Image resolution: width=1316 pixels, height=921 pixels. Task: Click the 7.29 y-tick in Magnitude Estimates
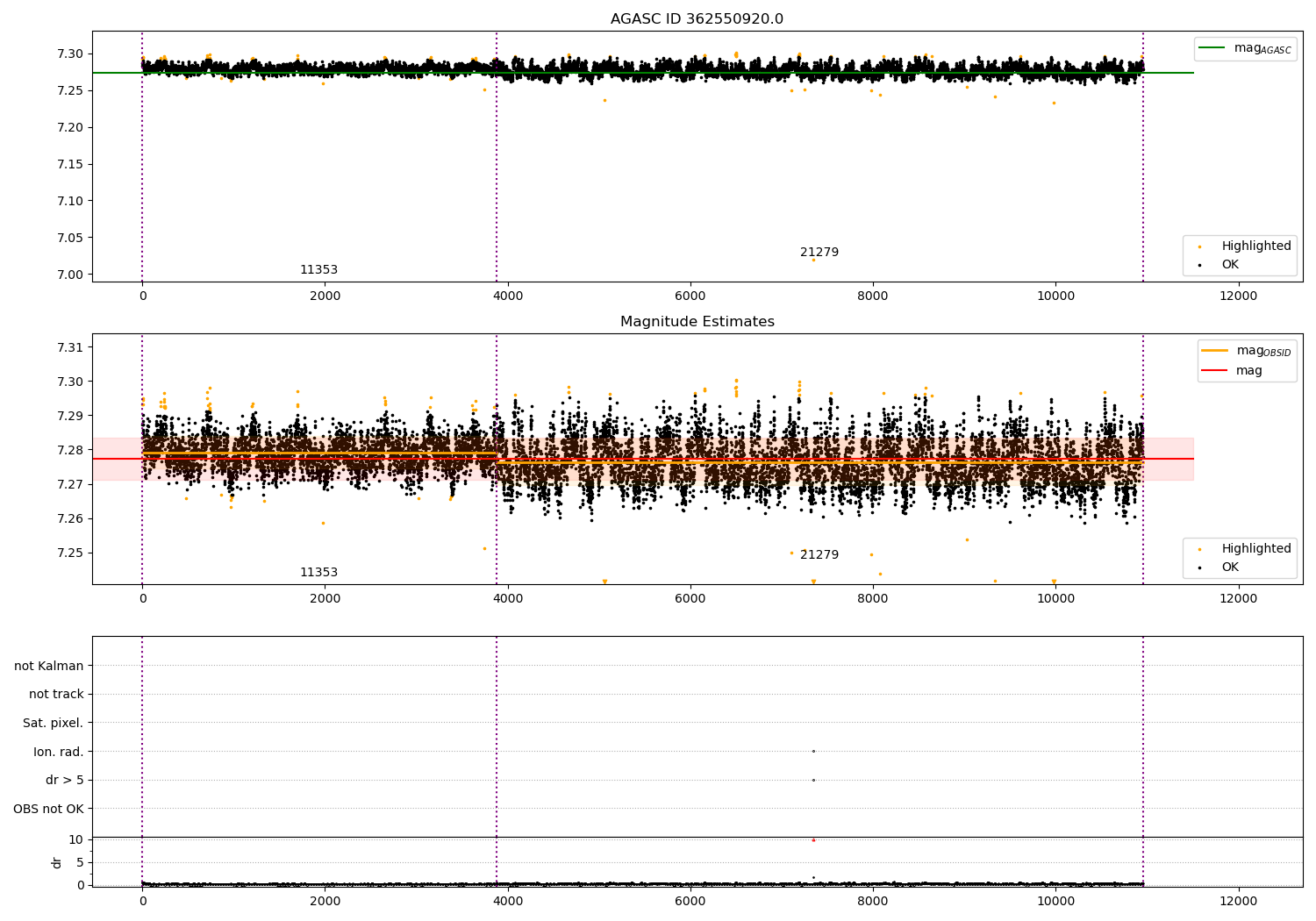(x=69, y=416)
